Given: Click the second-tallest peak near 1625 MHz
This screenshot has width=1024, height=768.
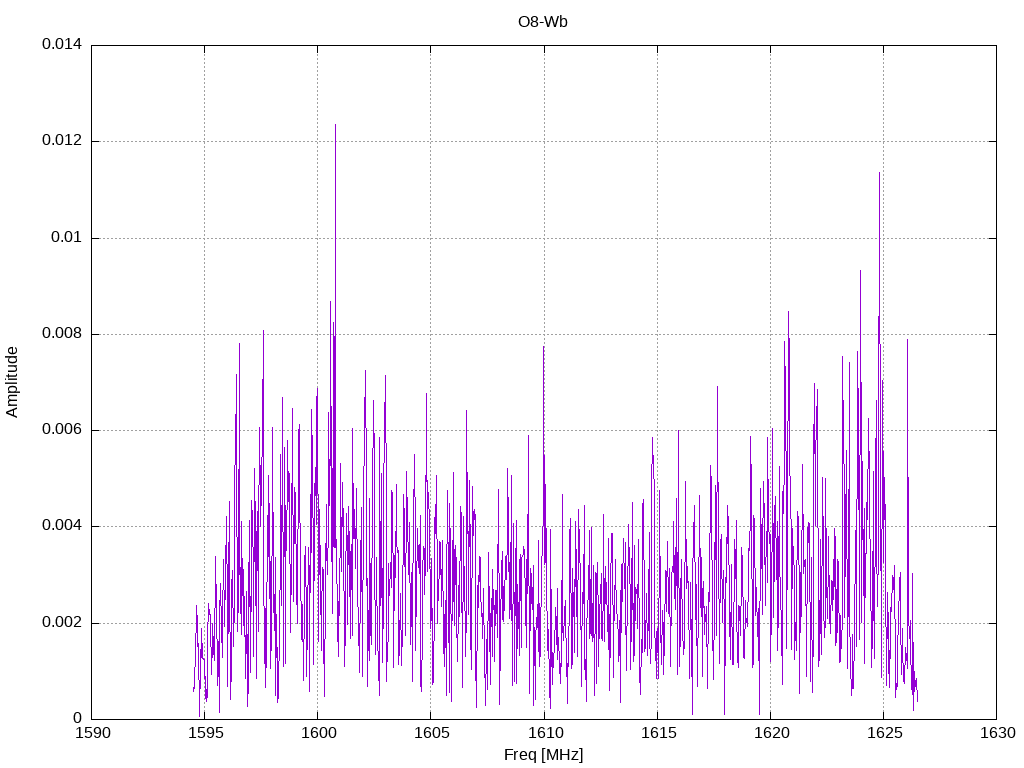Looking at the screenshot, I should (879, 174).
